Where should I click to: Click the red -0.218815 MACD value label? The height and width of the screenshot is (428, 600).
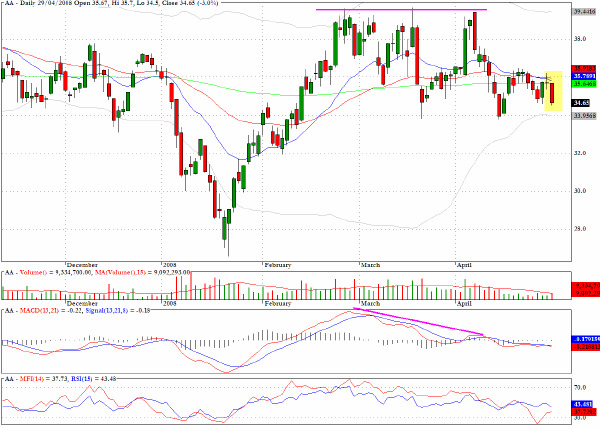[585, 347]
